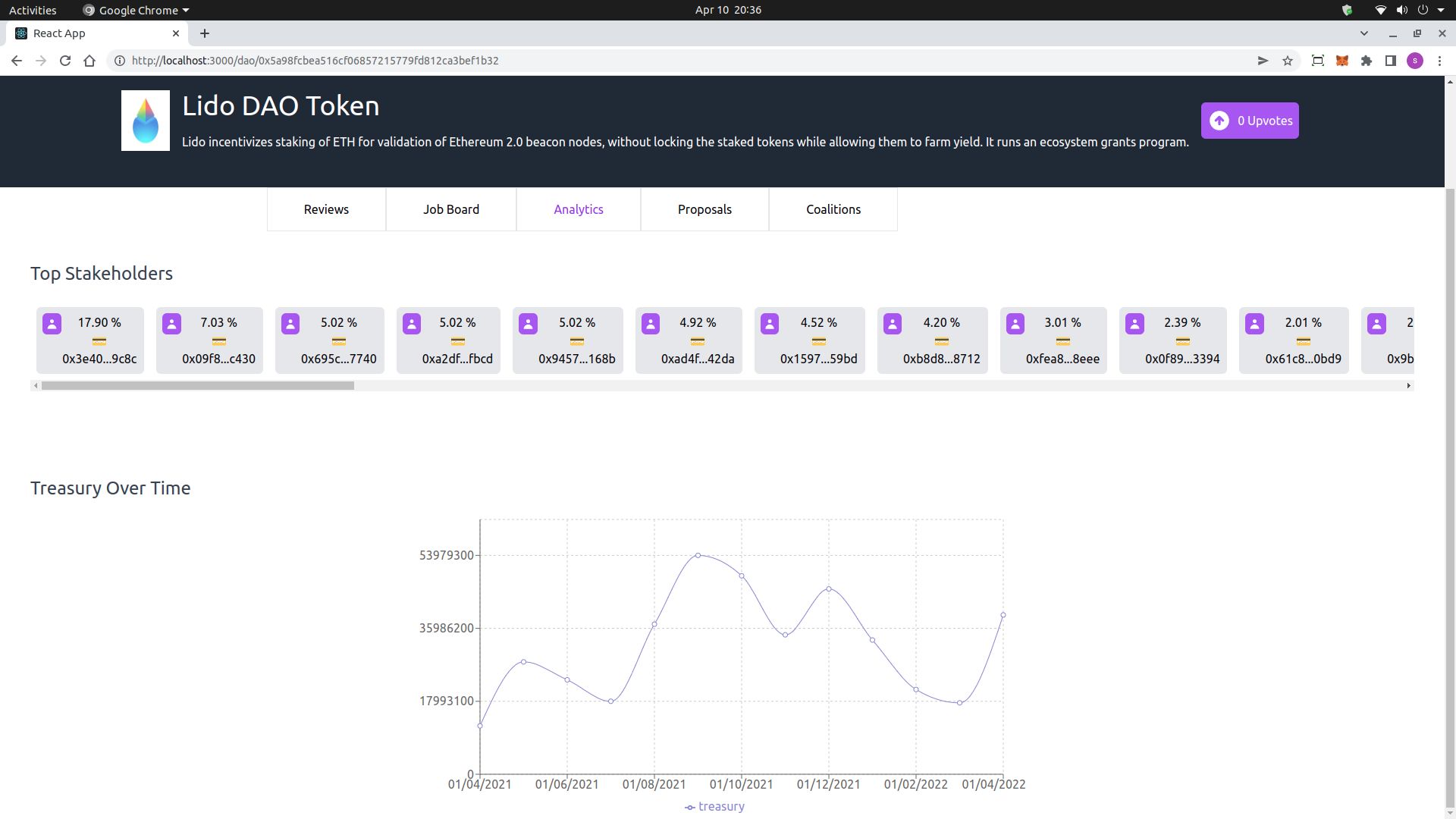Click user icon on the 4.52 % stakeholder card
1456x819 pixels.
(770, 324)
